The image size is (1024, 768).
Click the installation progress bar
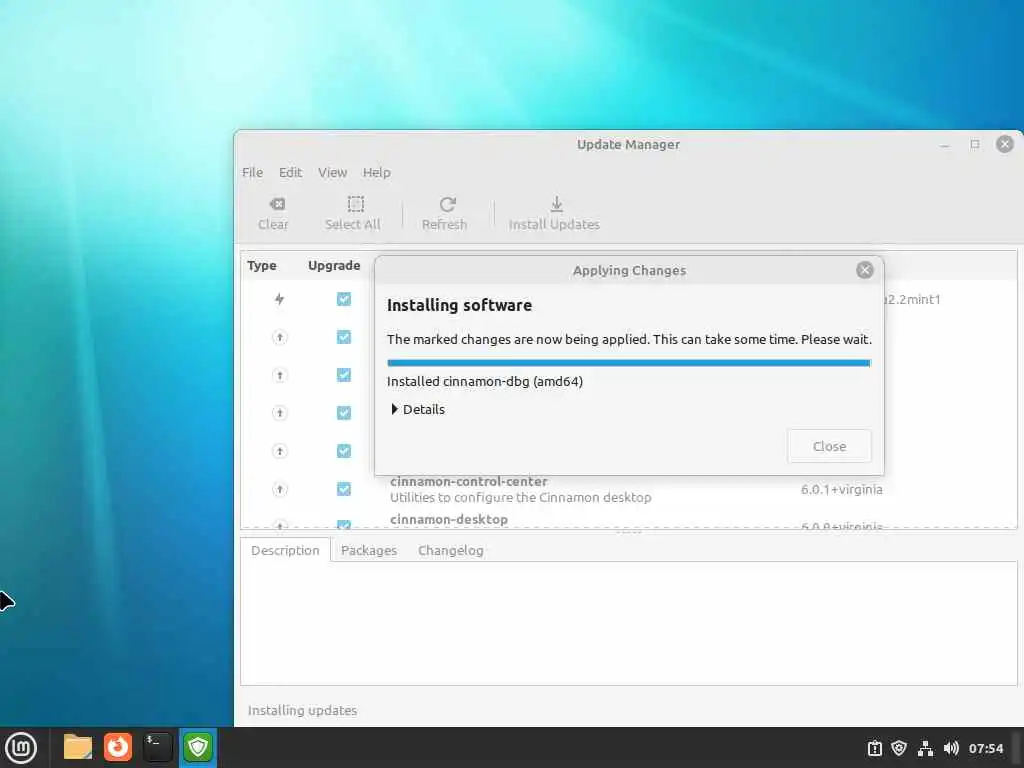(628, 362)
